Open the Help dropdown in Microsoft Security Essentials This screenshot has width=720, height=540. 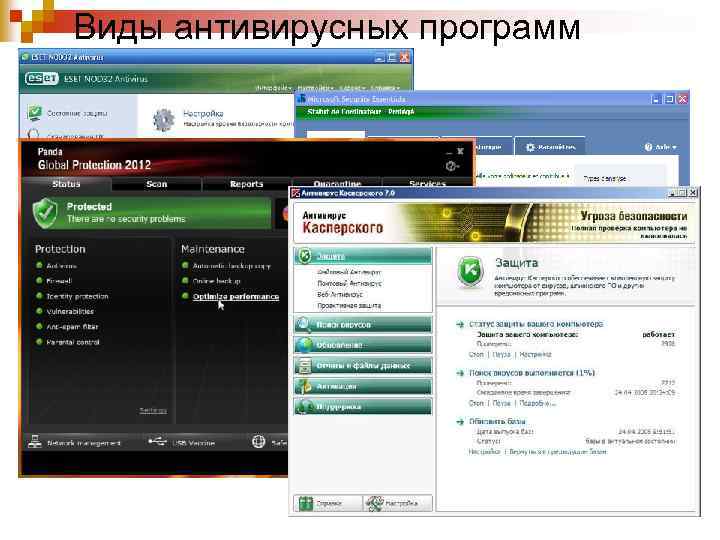pyautogui.click(x=660, y=147)
